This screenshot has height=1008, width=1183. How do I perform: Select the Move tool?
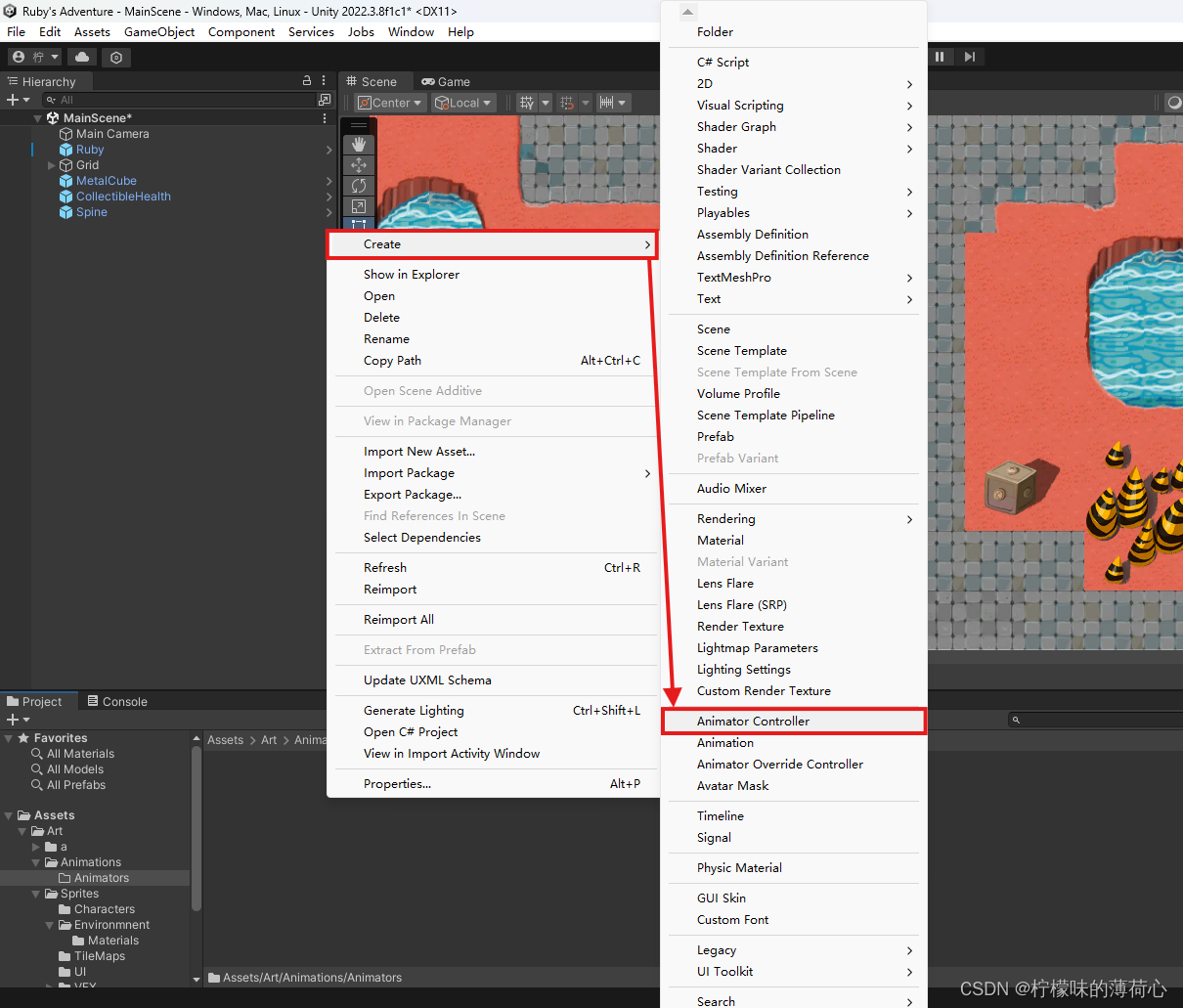coord(359,164)
